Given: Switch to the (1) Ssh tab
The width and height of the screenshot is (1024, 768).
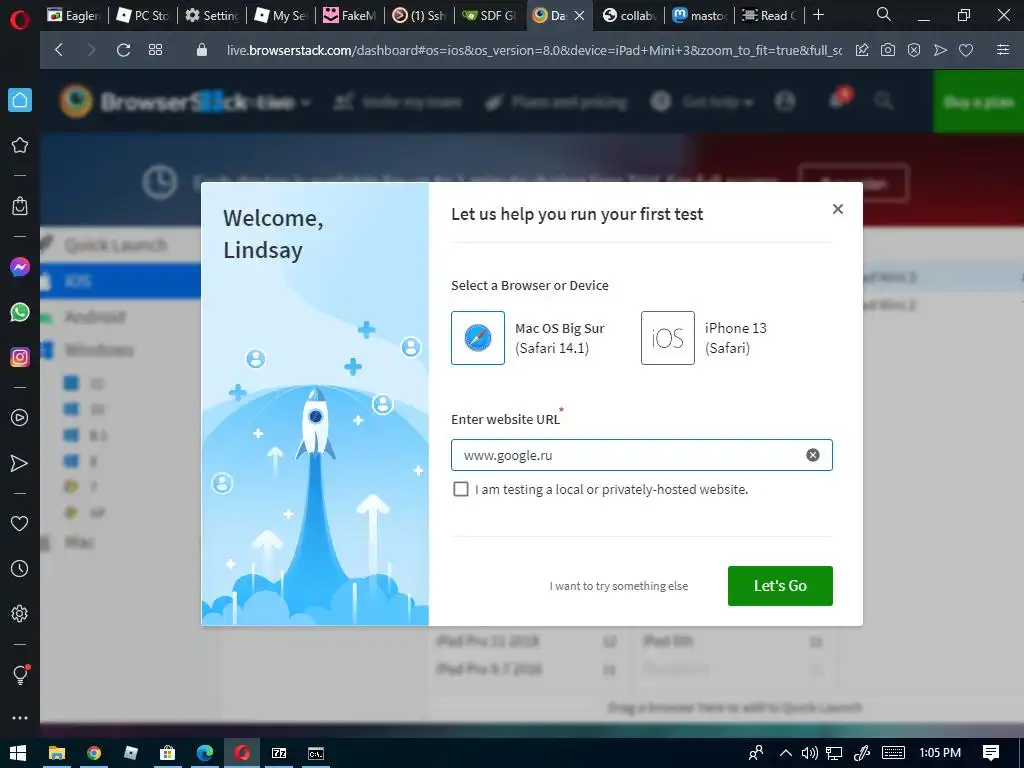Looking at the screenshot, I should click(x=419, y=15).
